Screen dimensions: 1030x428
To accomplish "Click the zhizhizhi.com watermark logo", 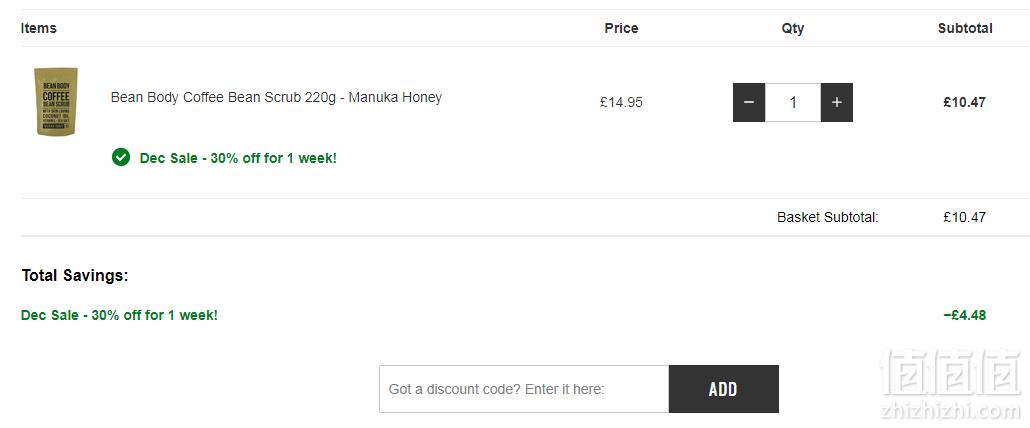I will point(951,386).
